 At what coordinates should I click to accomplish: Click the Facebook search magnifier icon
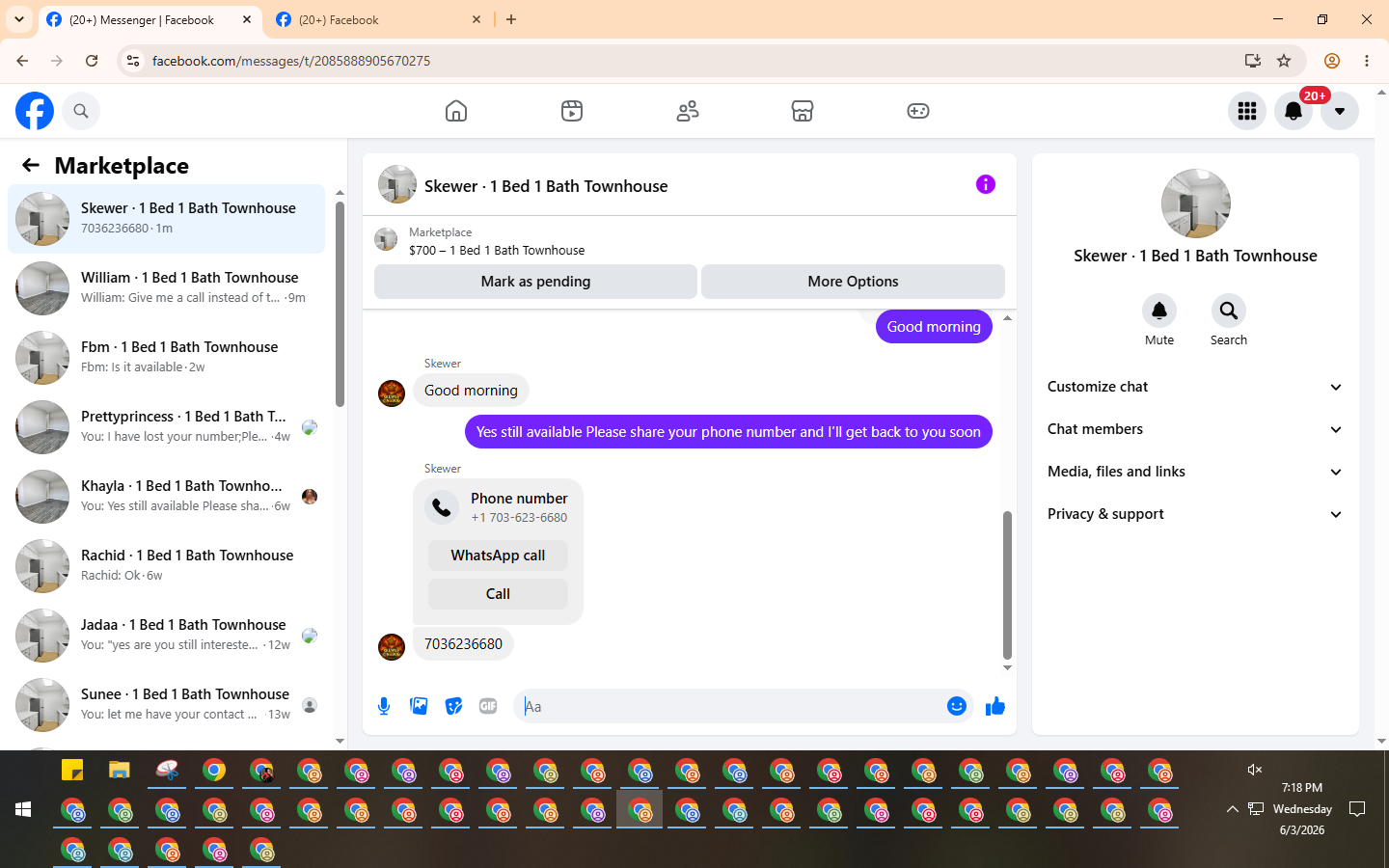point(81,111)
